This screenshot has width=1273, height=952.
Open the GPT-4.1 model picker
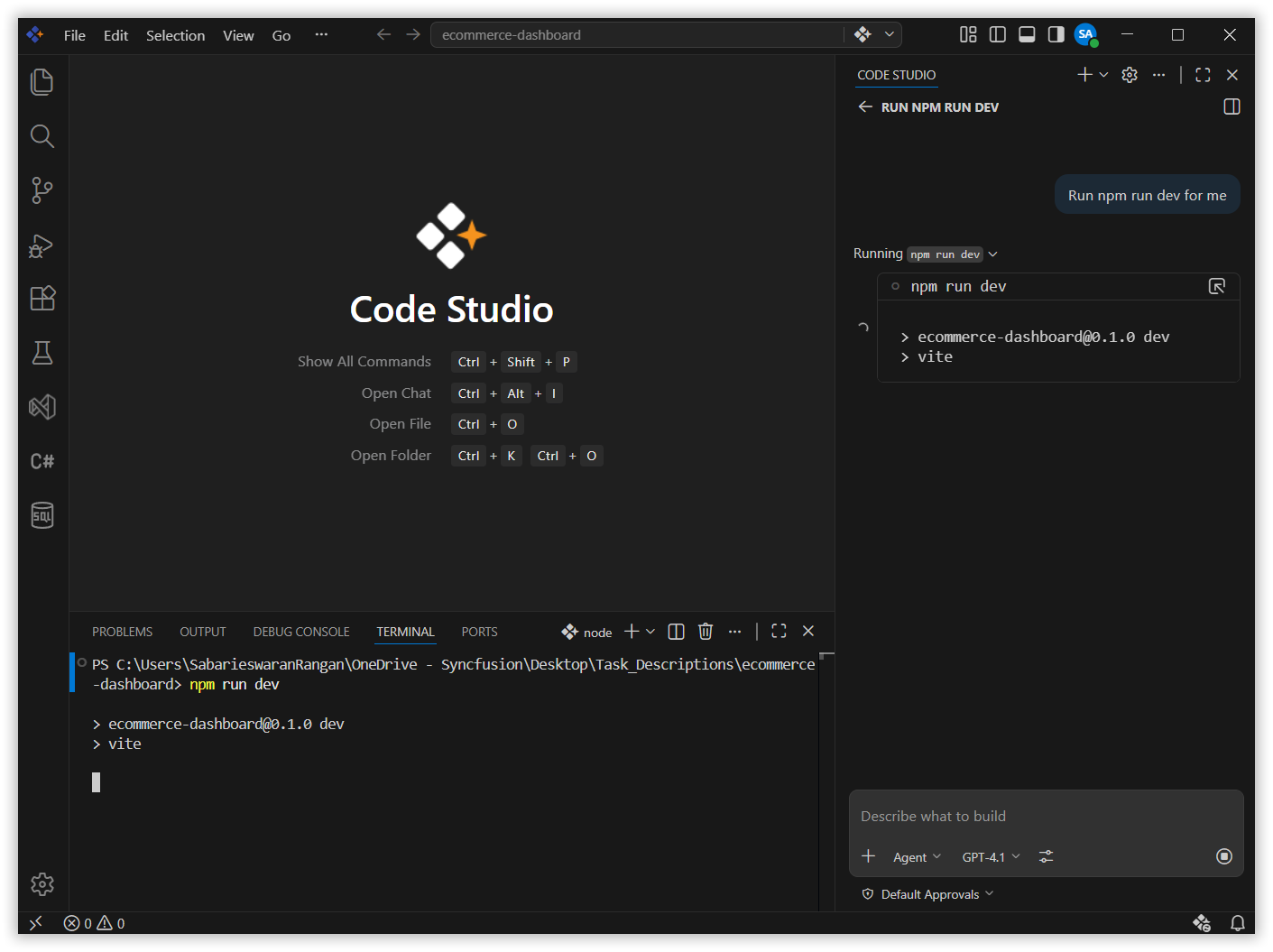pyautogui.click(x=991, y=857)
